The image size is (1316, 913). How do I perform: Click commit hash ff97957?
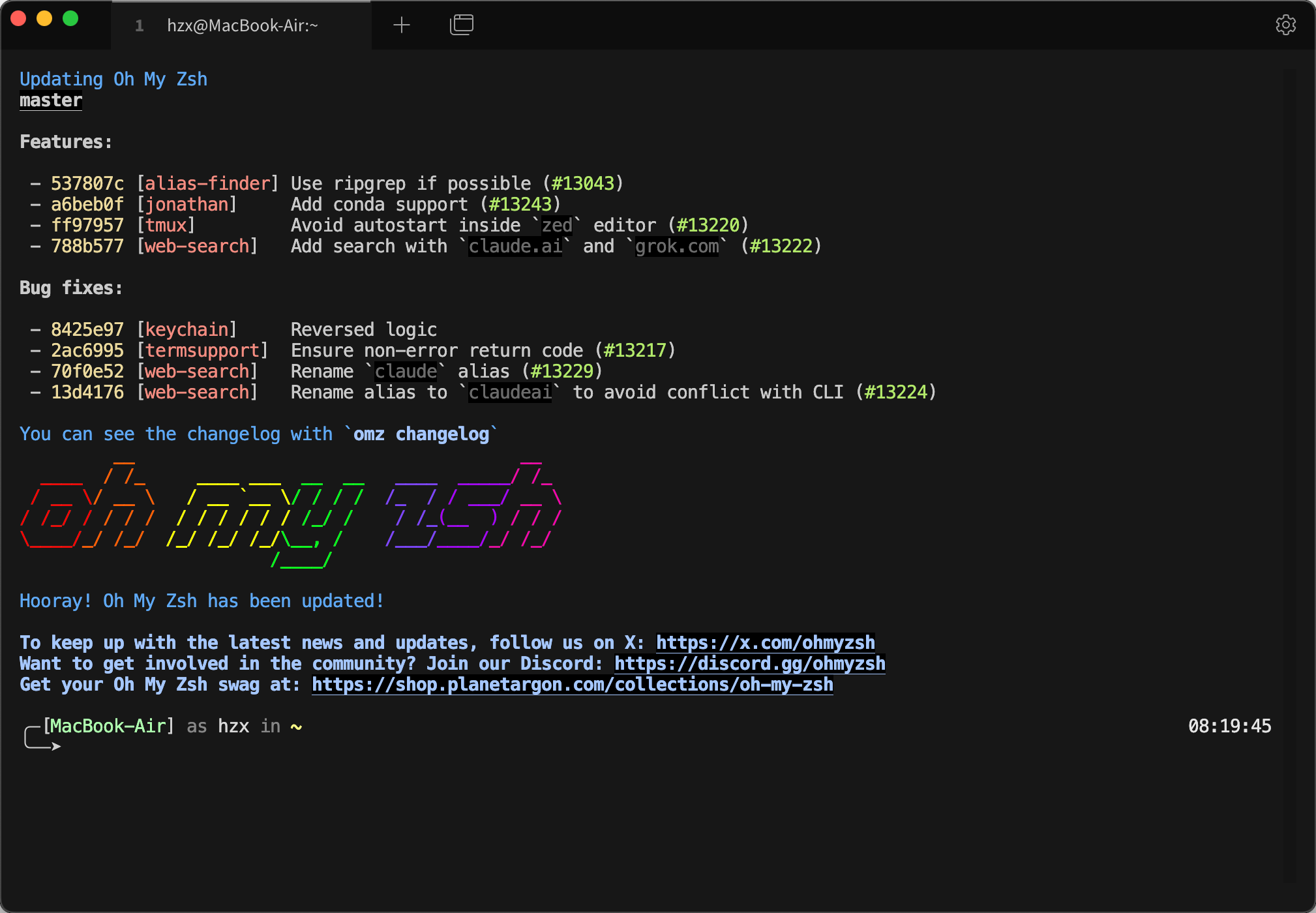point(87,226)
